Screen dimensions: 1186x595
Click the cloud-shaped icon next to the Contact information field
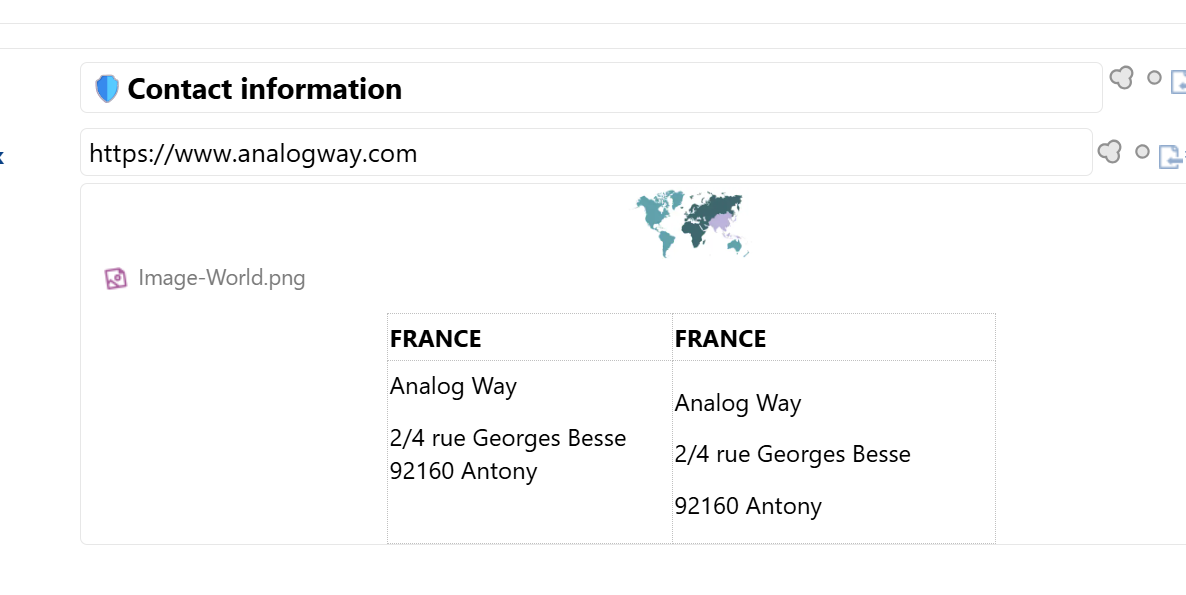1122,78
